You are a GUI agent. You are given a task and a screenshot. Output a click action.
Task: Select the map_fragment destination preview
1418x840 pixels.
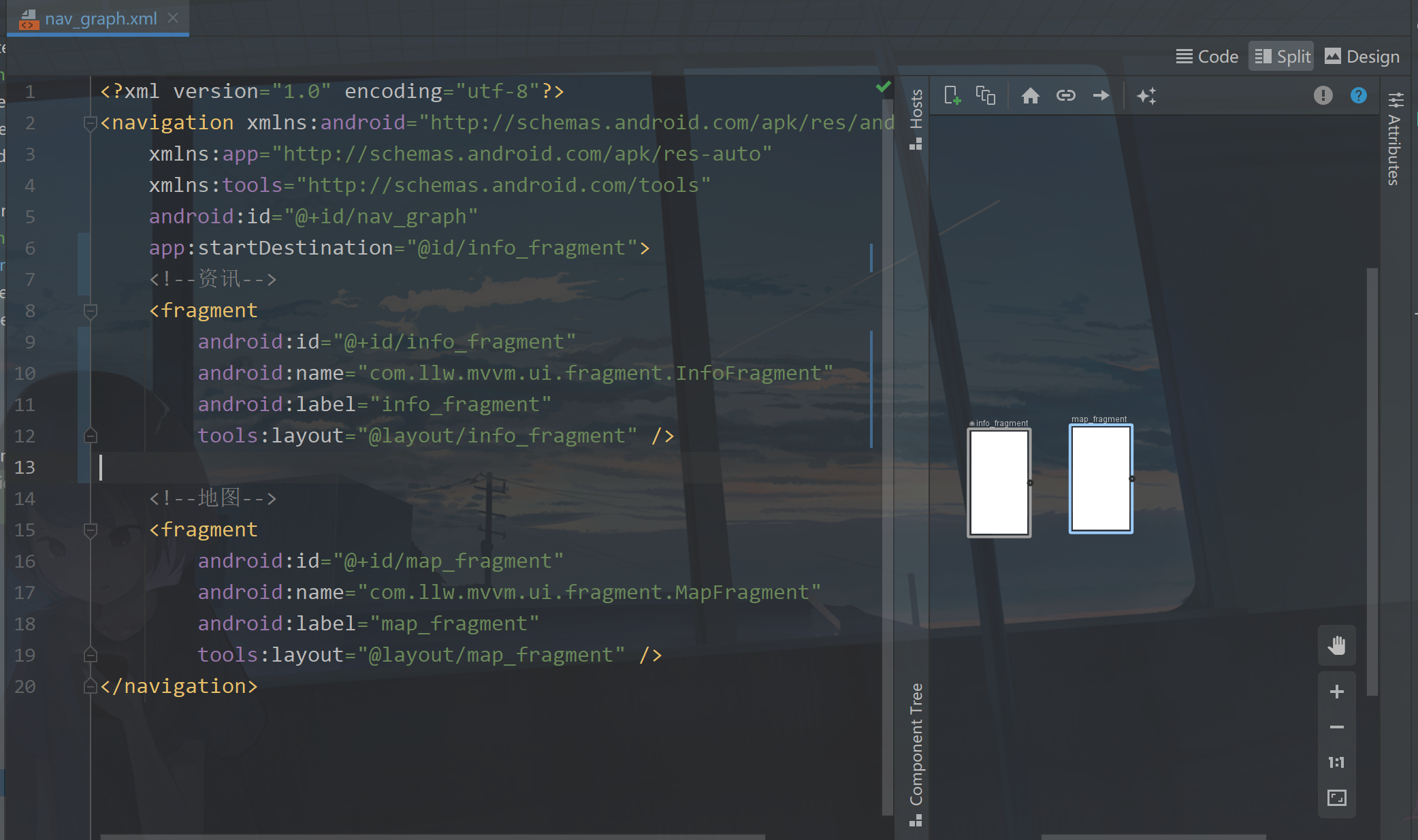[1101, 479]
